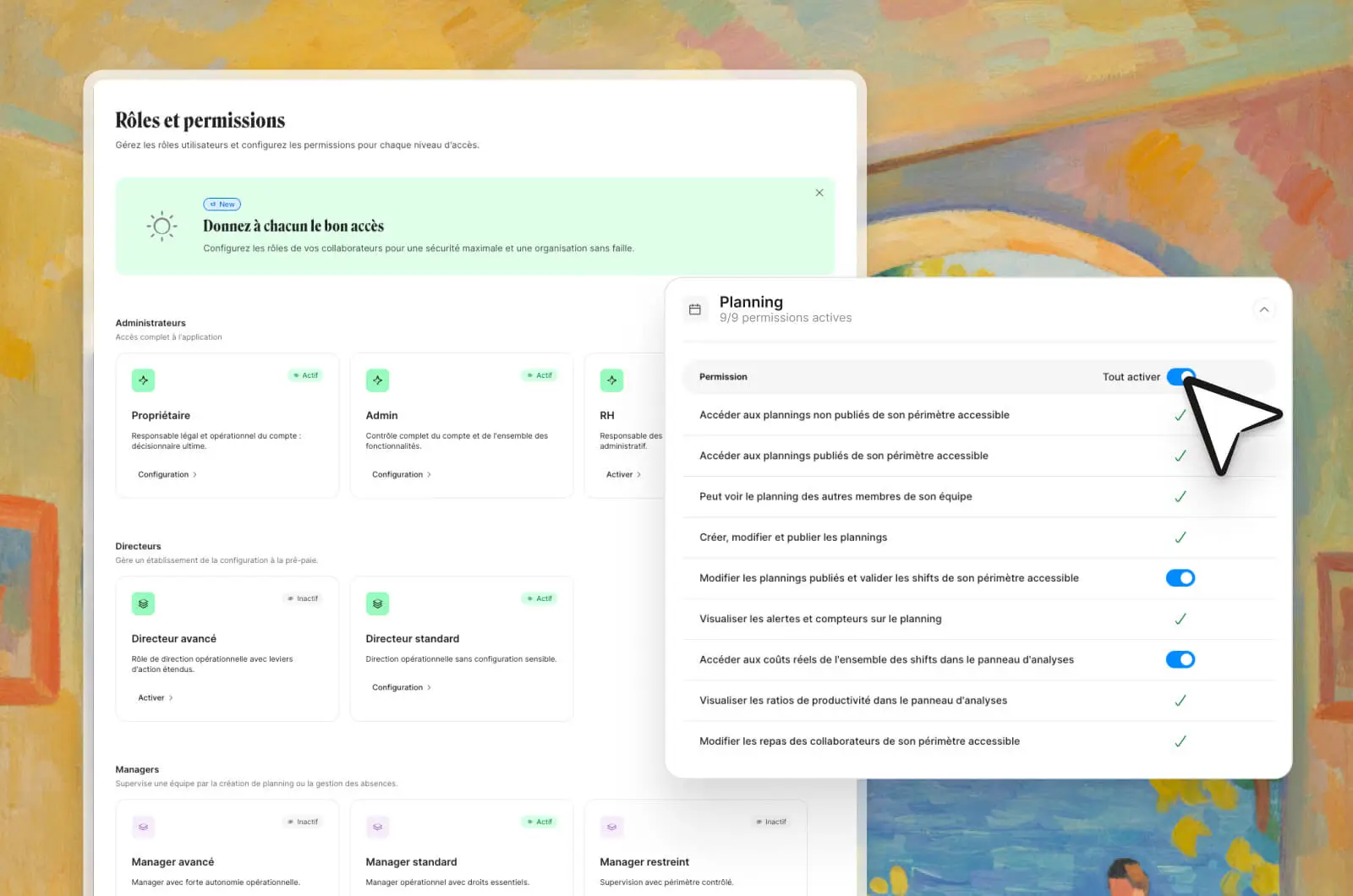
Task: Click the Actif badge on Manager standard card
Action: [540, 822]
